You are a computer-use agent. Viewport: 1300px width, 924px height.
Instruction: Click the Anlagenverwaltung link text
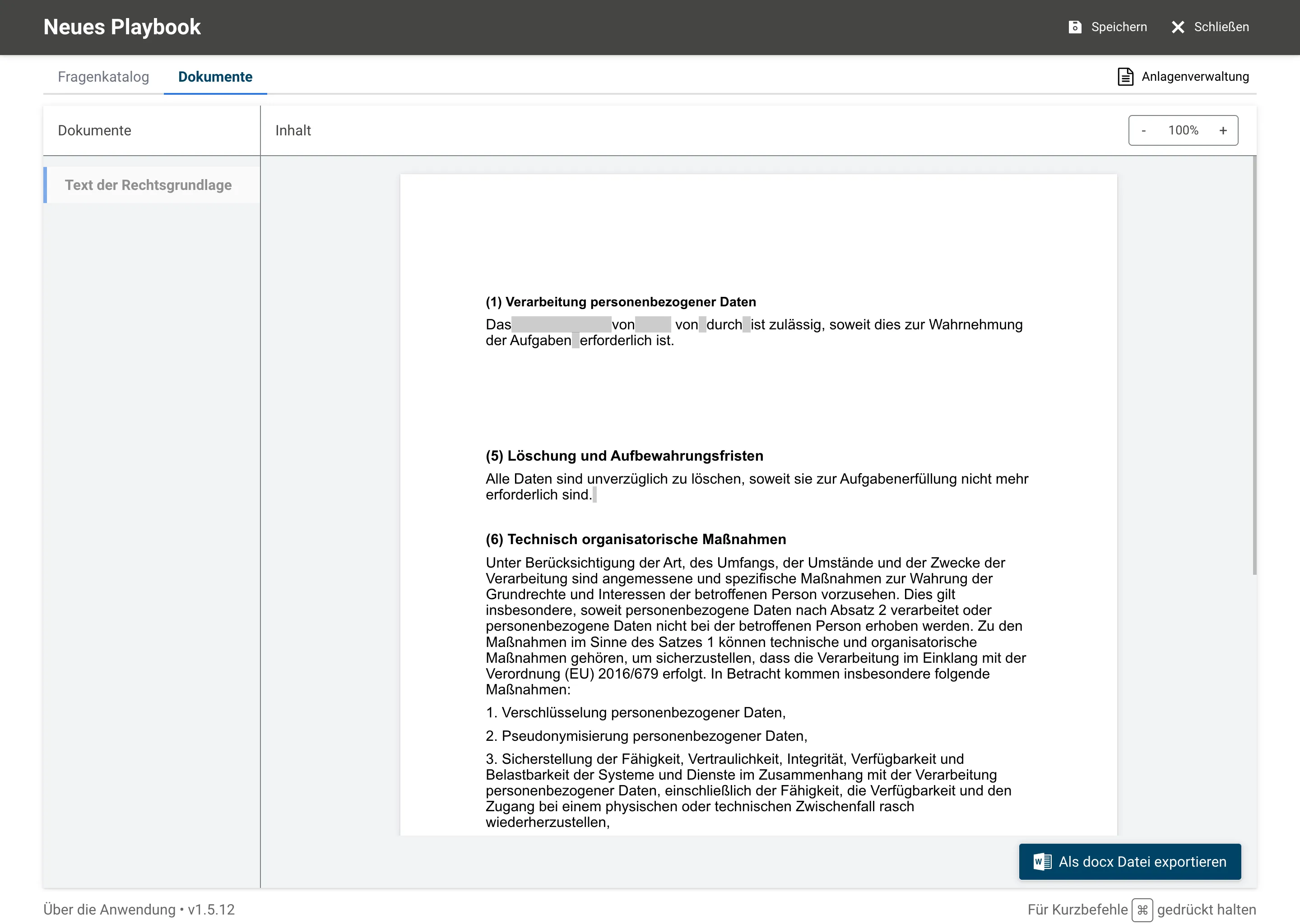click(1195, 76)
